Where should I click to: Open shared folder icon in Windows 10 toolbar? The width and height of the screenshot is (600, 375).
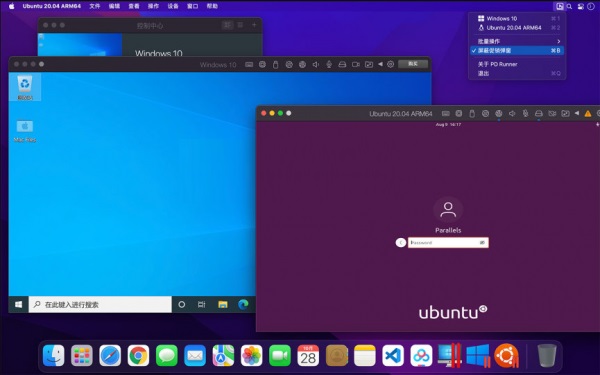point(369,64)
